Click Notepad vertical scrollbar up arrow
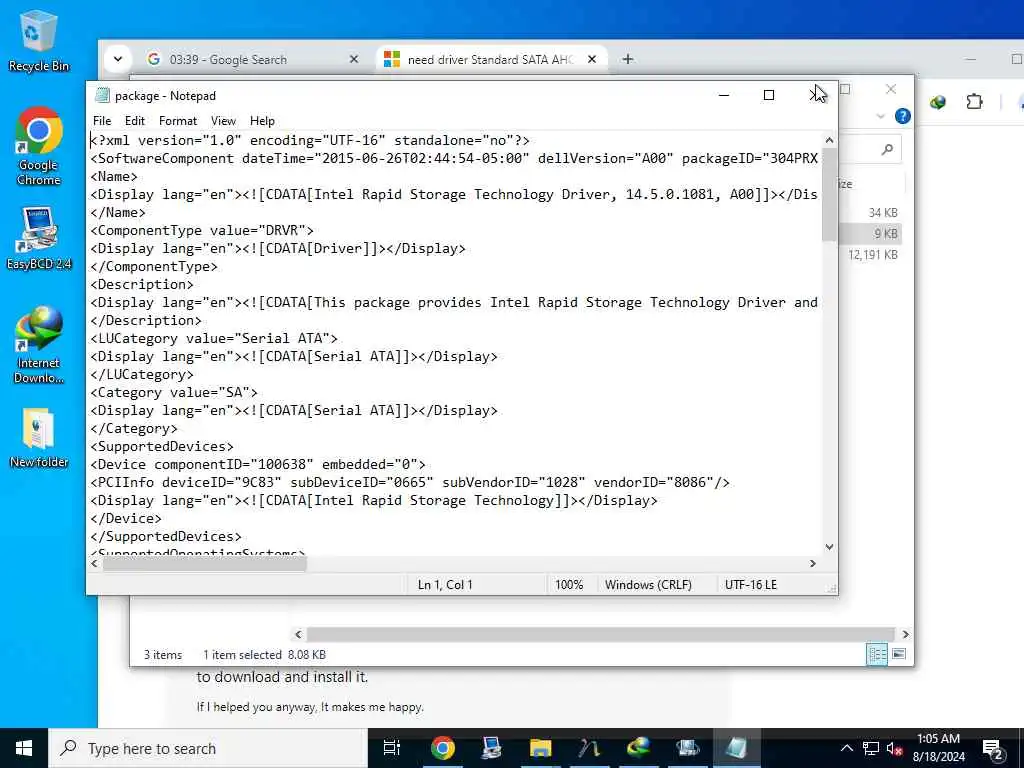The height and width of the screenshot is (768, 1024). pos(829,140)
